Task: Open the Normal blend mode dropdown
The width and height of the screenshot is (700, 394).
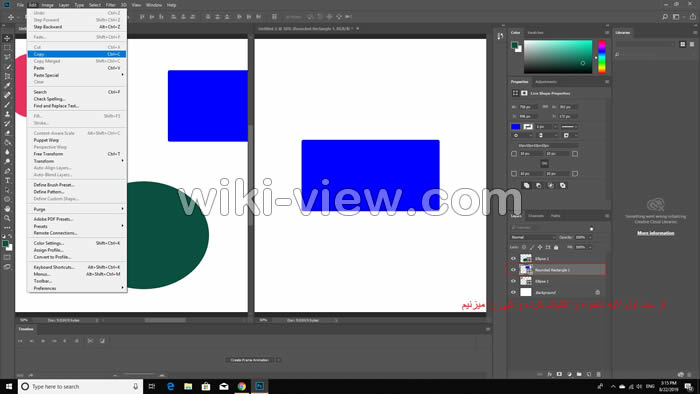Action: click(x=533, y=237)
